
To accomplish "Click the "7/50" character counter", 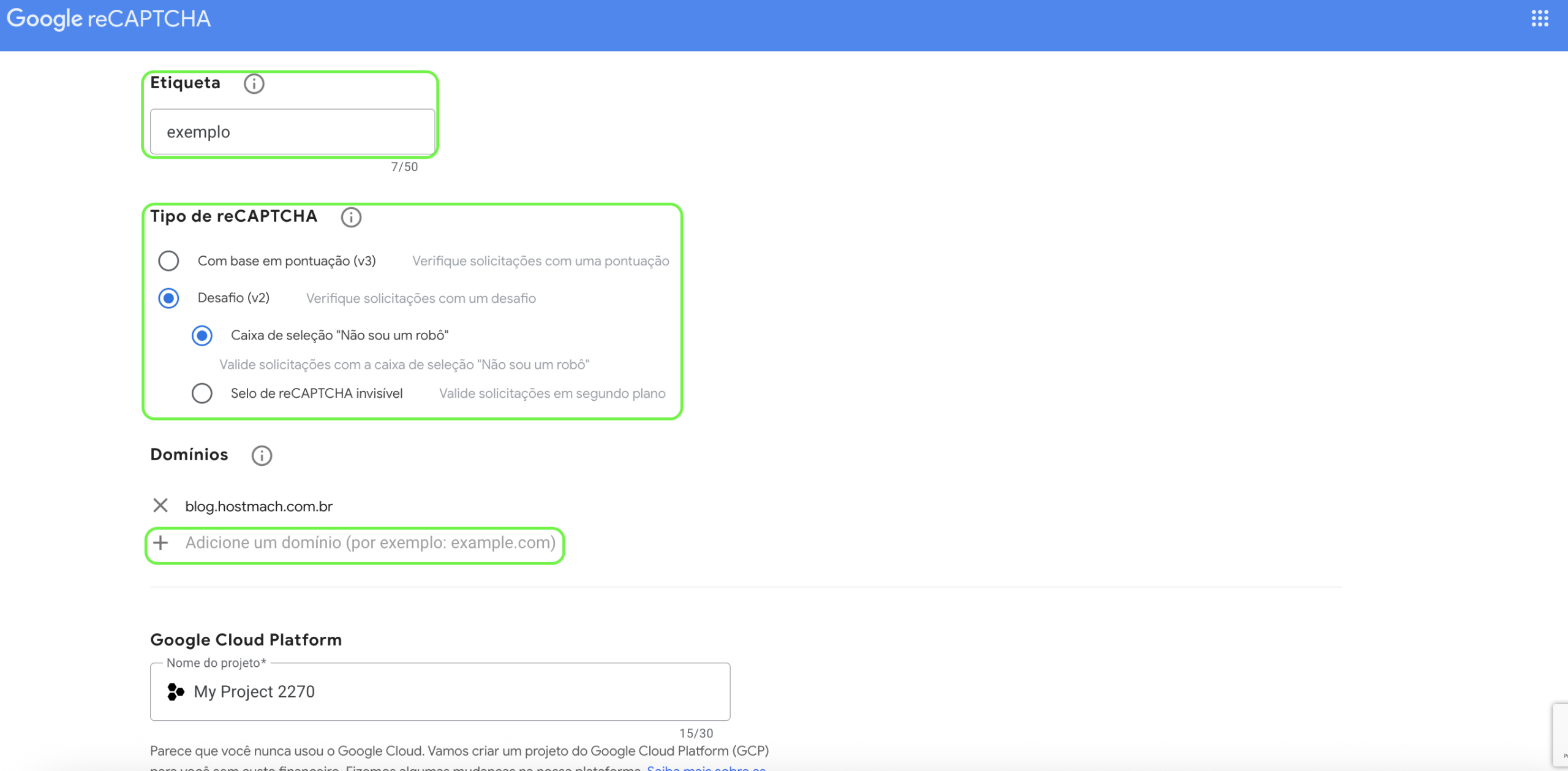I will pos(404,167).
